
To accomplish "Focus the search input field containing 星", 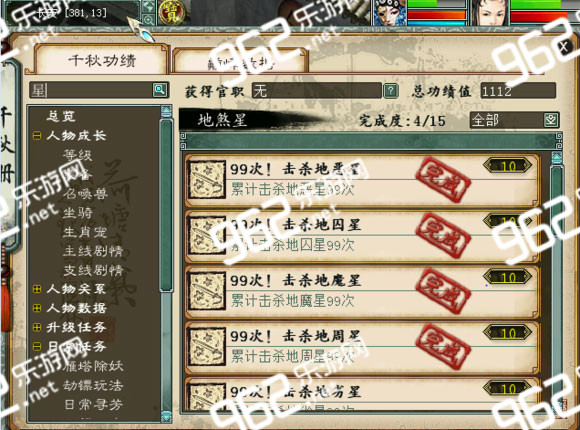I will click(x=91, y=90).
